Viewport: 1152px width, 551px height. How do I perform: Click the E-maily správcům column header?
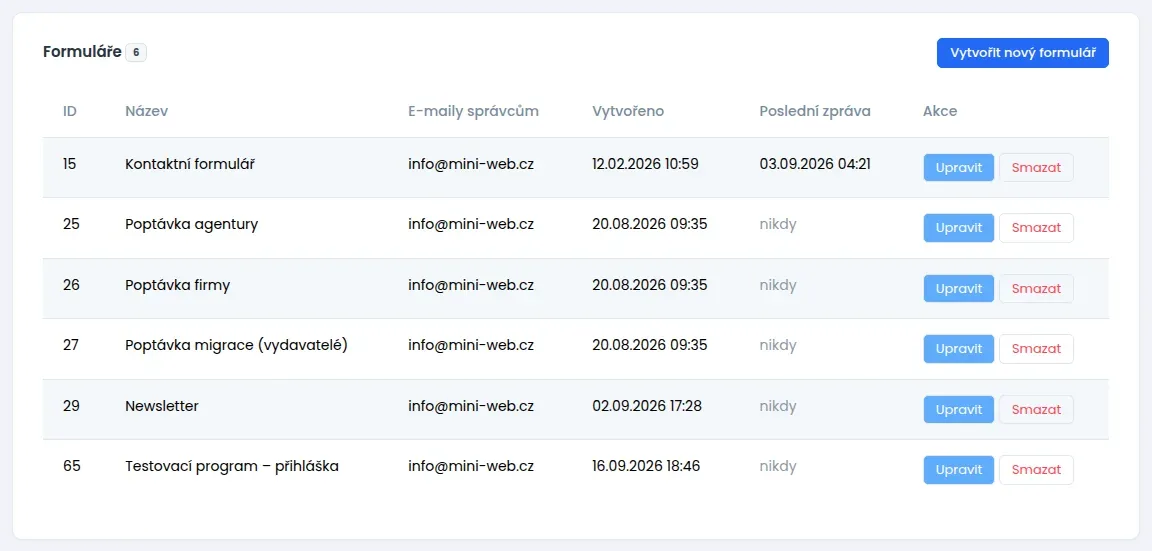coord(473,112)
